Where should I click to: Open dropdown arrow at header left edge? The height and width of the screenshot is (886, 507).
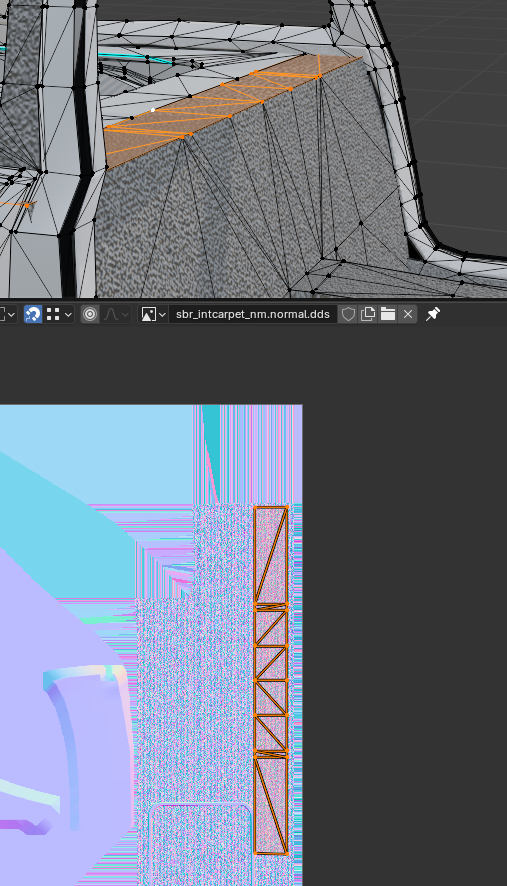pos(8,314)
